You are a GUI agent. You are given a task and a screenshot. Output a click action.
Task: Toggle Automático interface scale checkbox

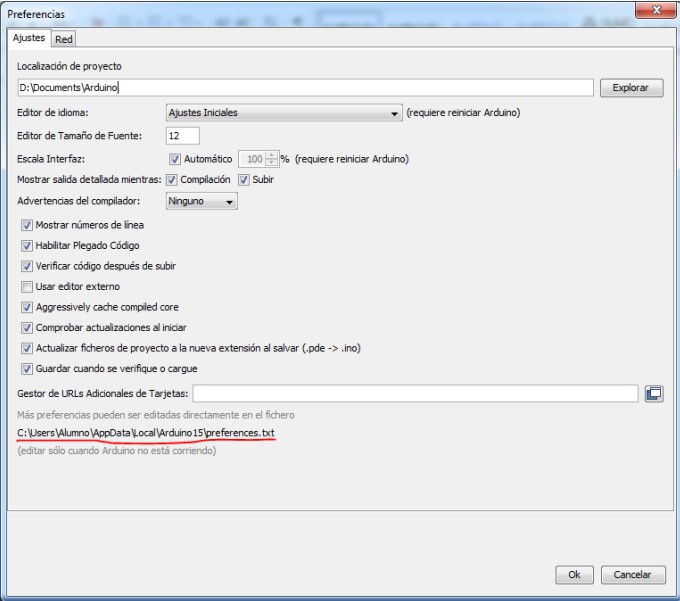point(174,159)
